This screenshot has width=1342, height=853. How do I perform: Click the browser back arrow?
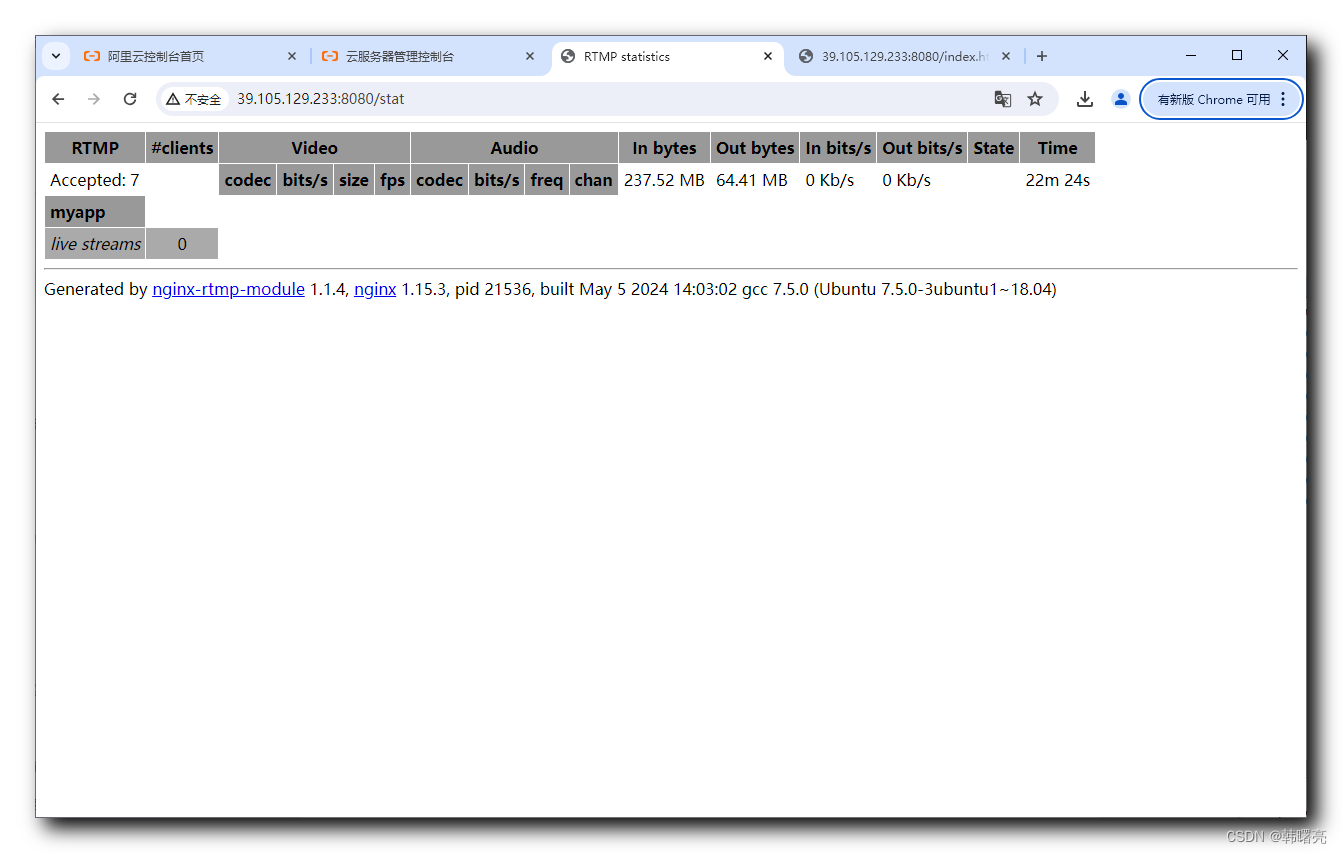pyautogui.click(x=58, y=99)
